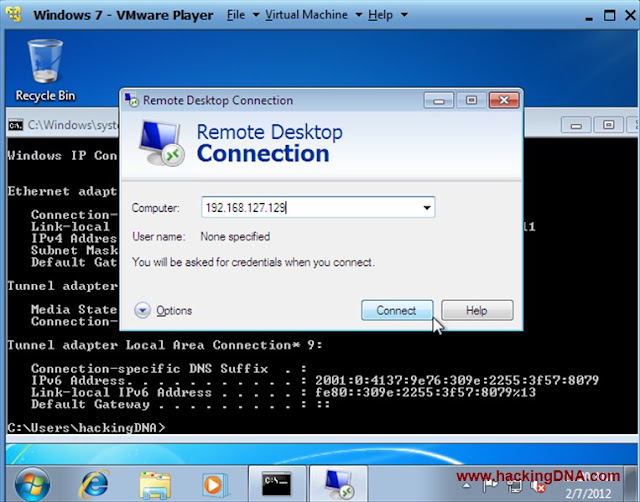640x502 pixels.
Task: Click the arrow beside Virtual Machine menu
Action: coord(358,15)
